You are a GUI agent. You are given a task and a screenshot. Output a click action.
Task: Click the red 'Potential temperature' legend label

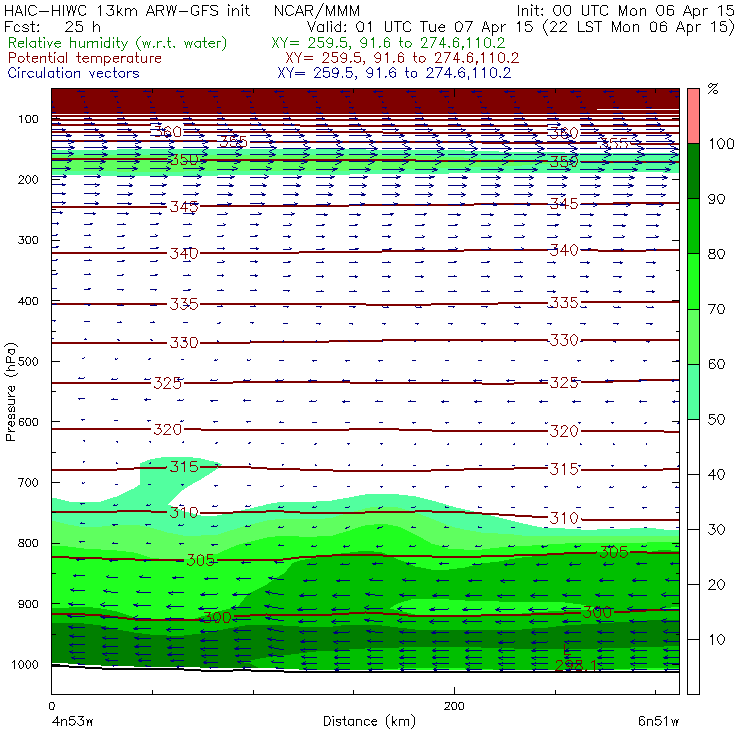point(85,58)
